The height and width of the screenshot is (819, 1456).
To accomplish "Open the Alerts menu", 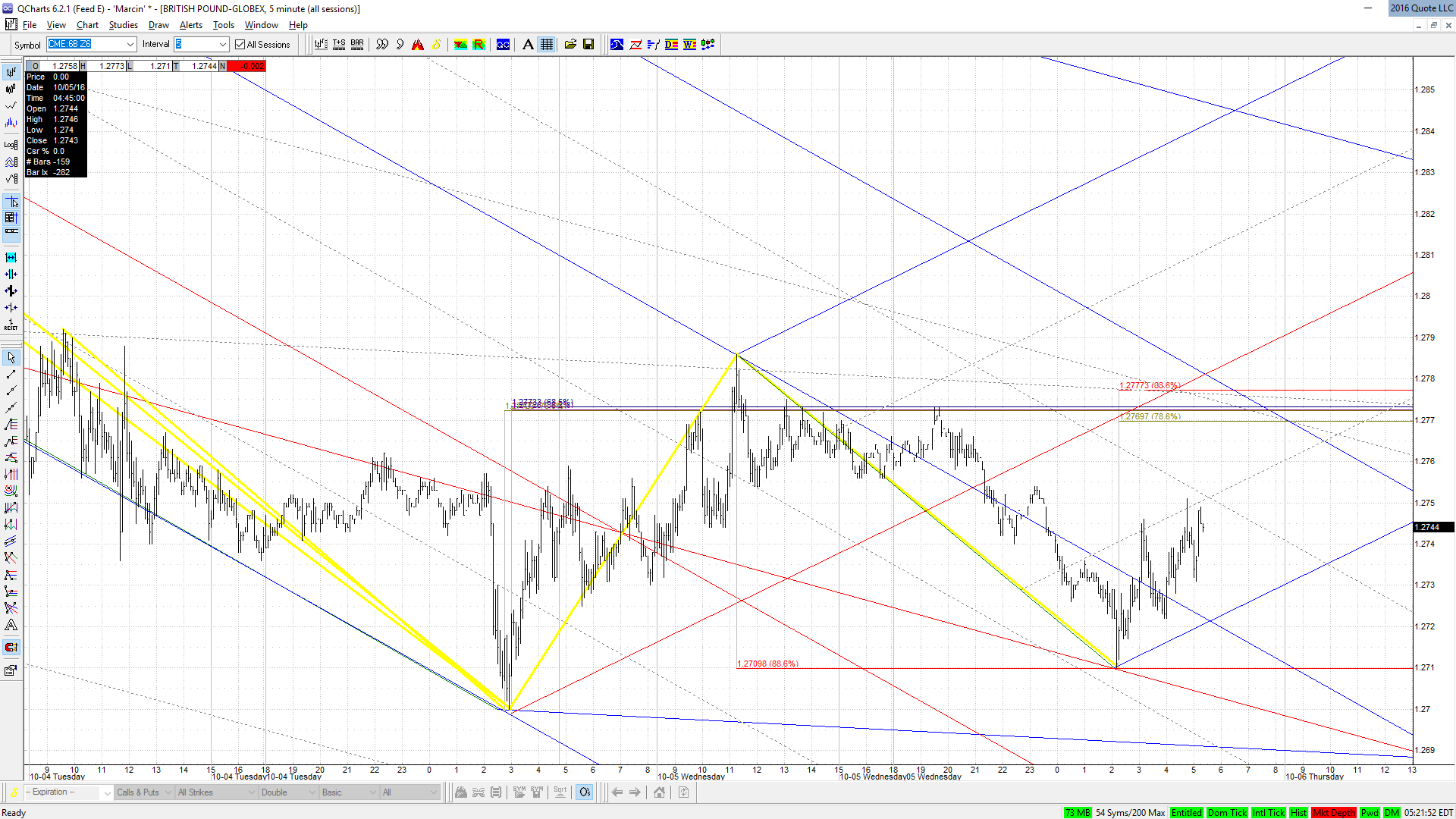I will click(x=191, y=25).
